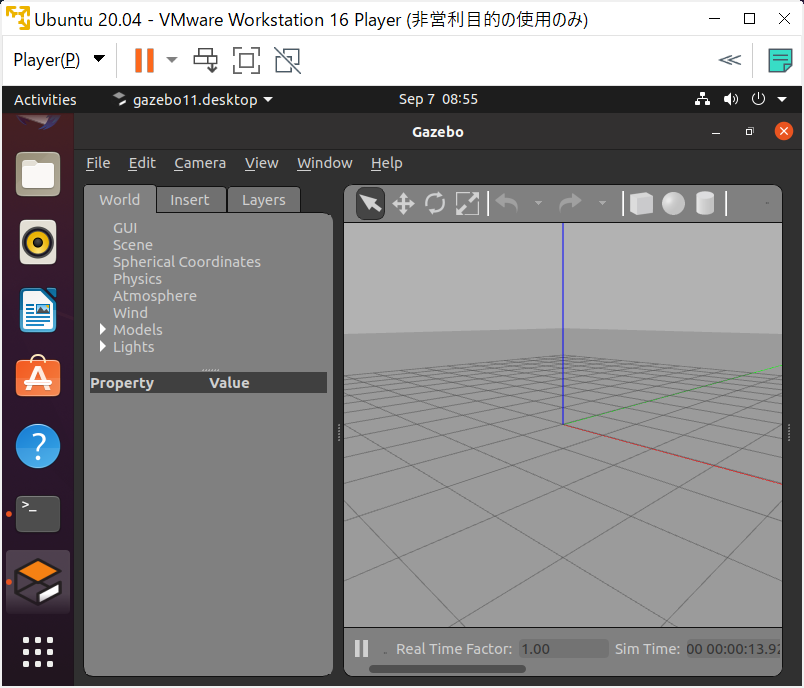Click Activities in the top bar

(45, 99)
